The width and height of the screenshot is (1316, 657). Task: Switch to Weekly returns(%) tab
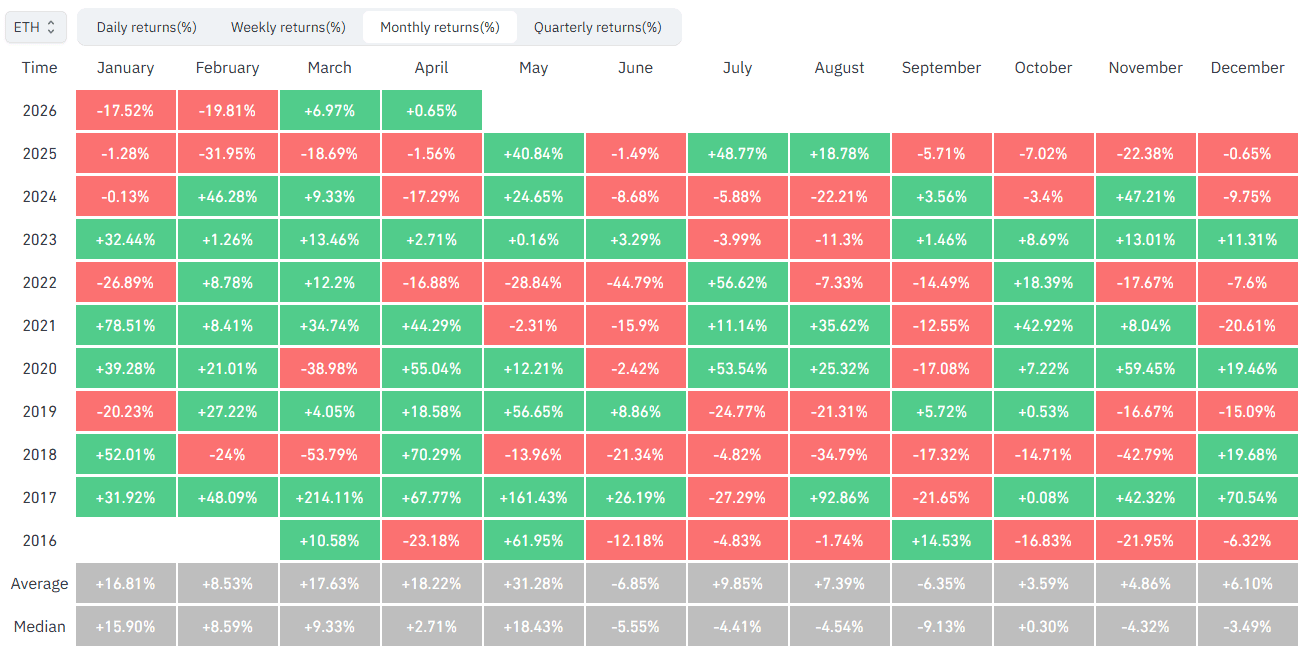pyautogui.click(x=288, y=27)
